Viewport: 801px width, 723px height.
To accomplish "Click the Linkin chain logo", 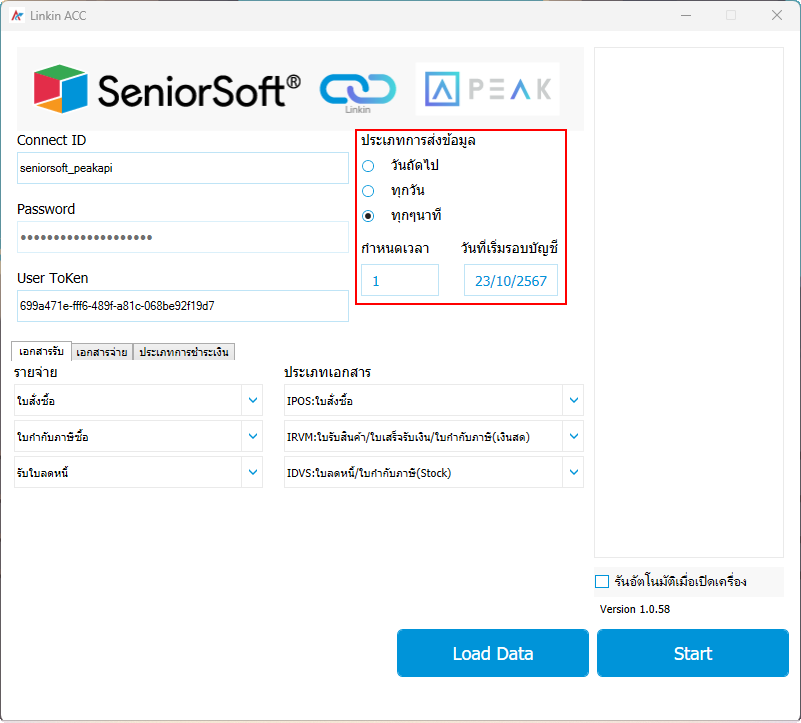I will (x=358, y=92).
